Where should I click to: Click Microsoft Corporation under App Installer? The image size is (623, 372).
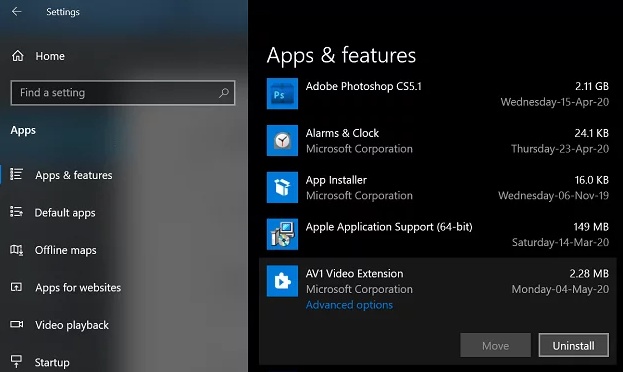(359, 196)
